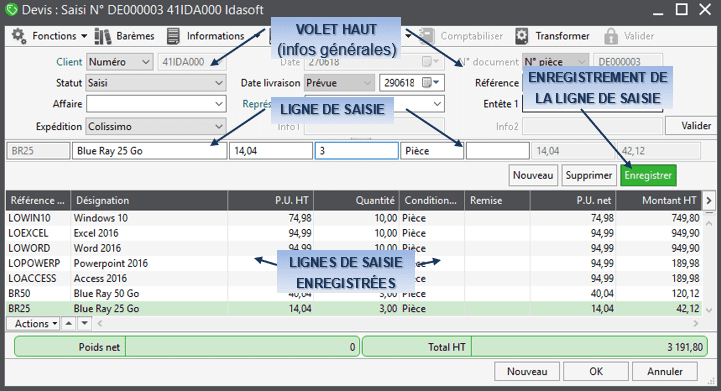Click the date livraison field 290618

coord(400,83)
